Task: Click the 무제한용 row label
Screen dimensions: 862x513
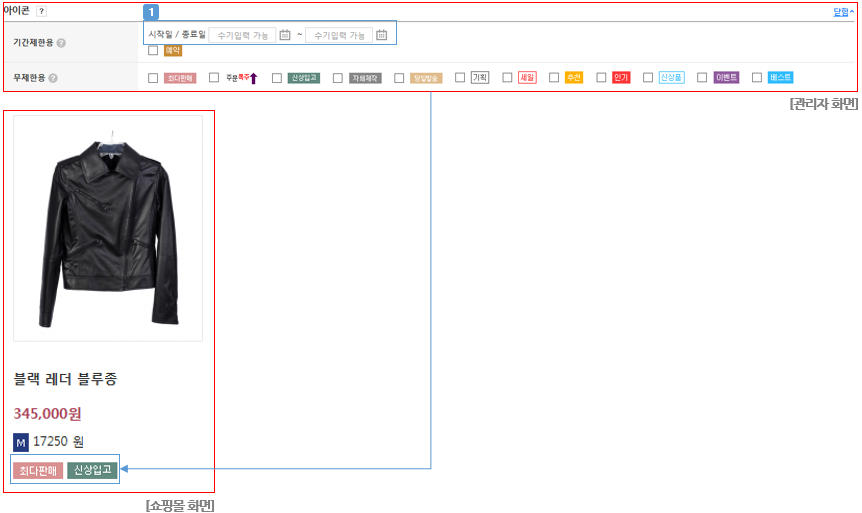Action: coord(29,78)
